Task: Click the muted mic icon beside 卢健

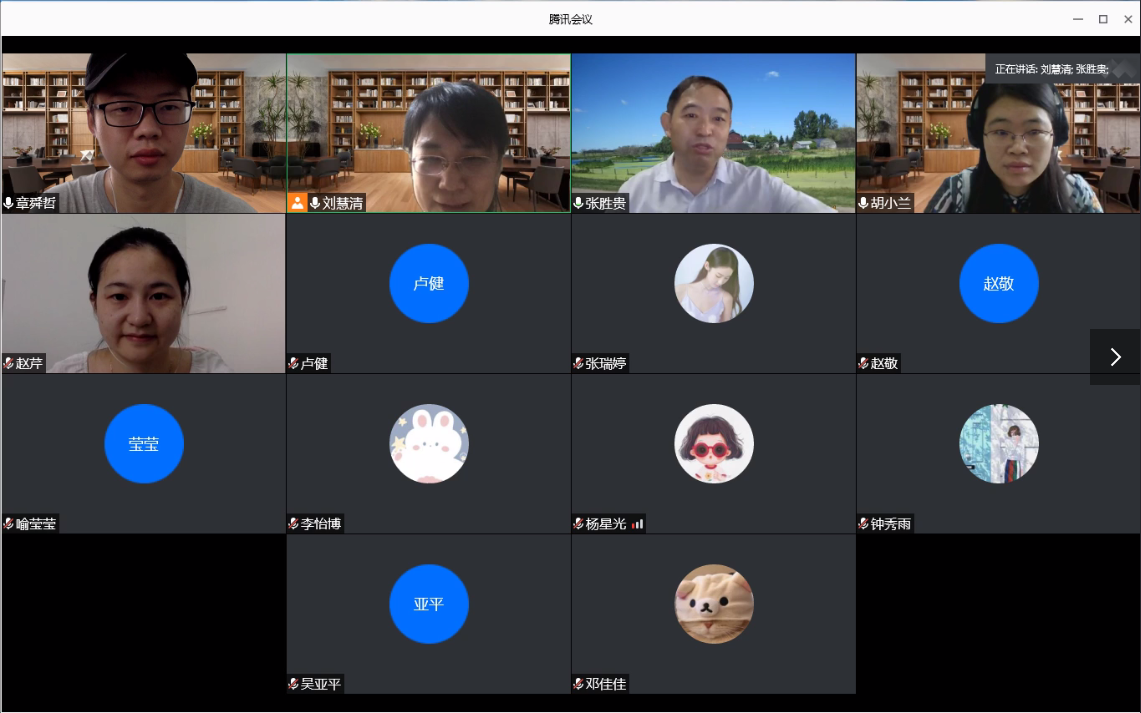Action: tap(294, 363)
